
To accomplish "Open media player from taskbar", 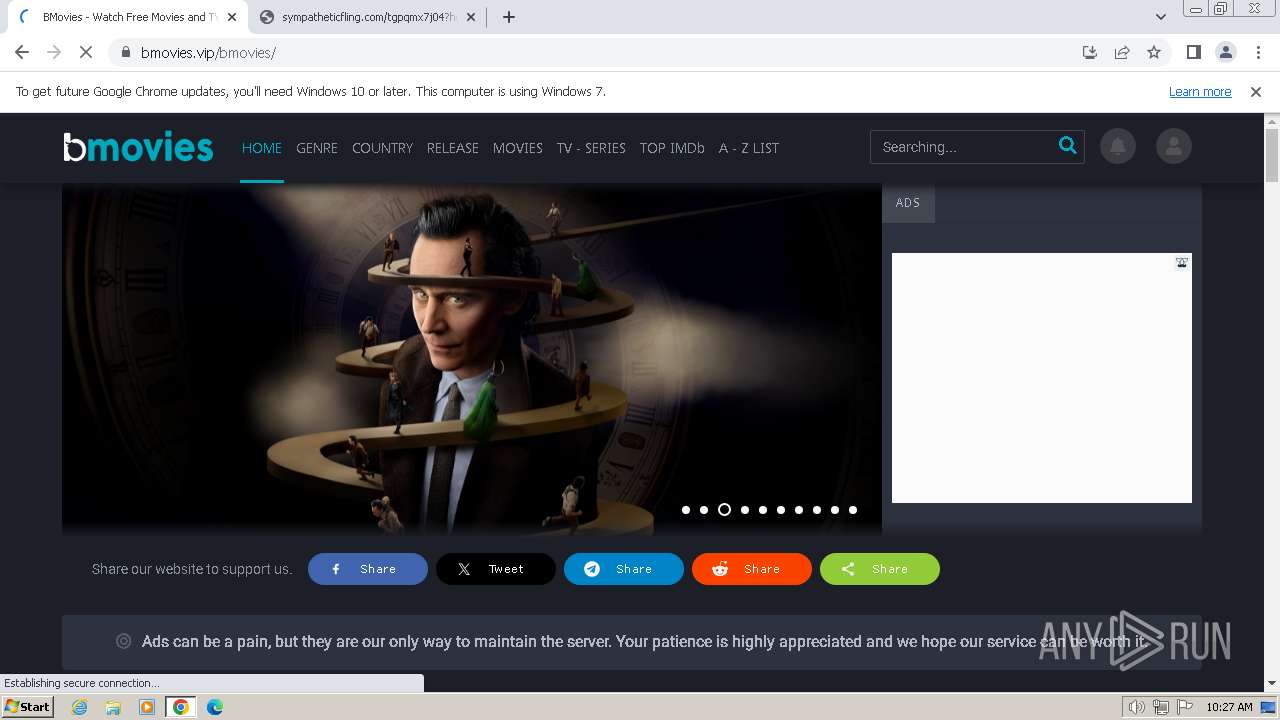I will click(x=147, y=707).
